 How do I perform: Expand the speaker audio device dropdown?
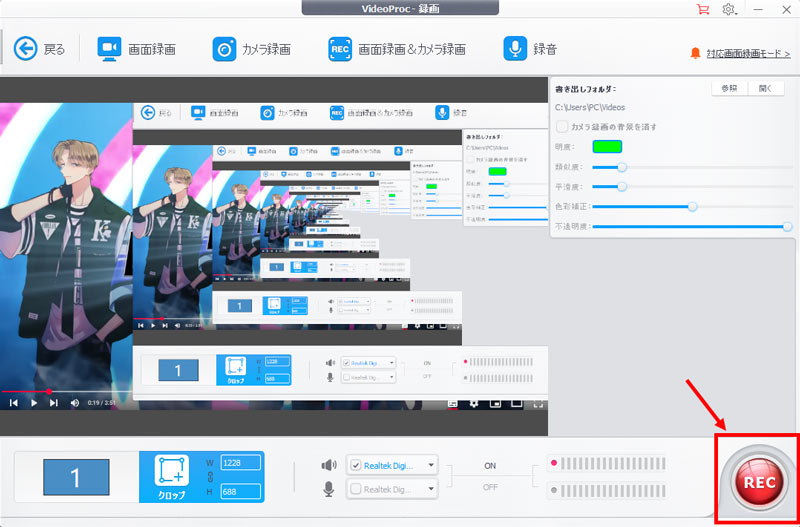pos(431,465)
